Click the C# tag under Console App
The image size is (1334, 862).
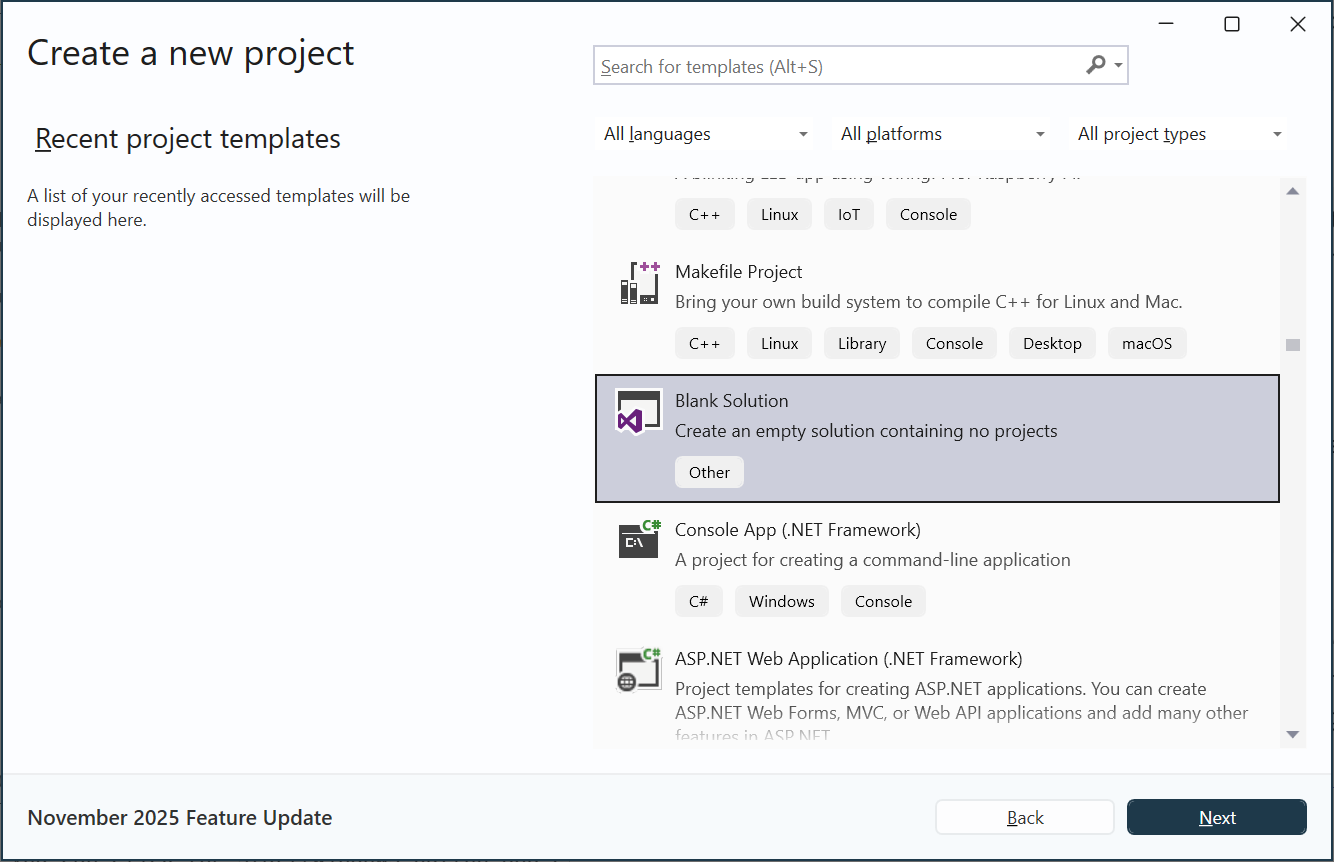click(699, 601)
